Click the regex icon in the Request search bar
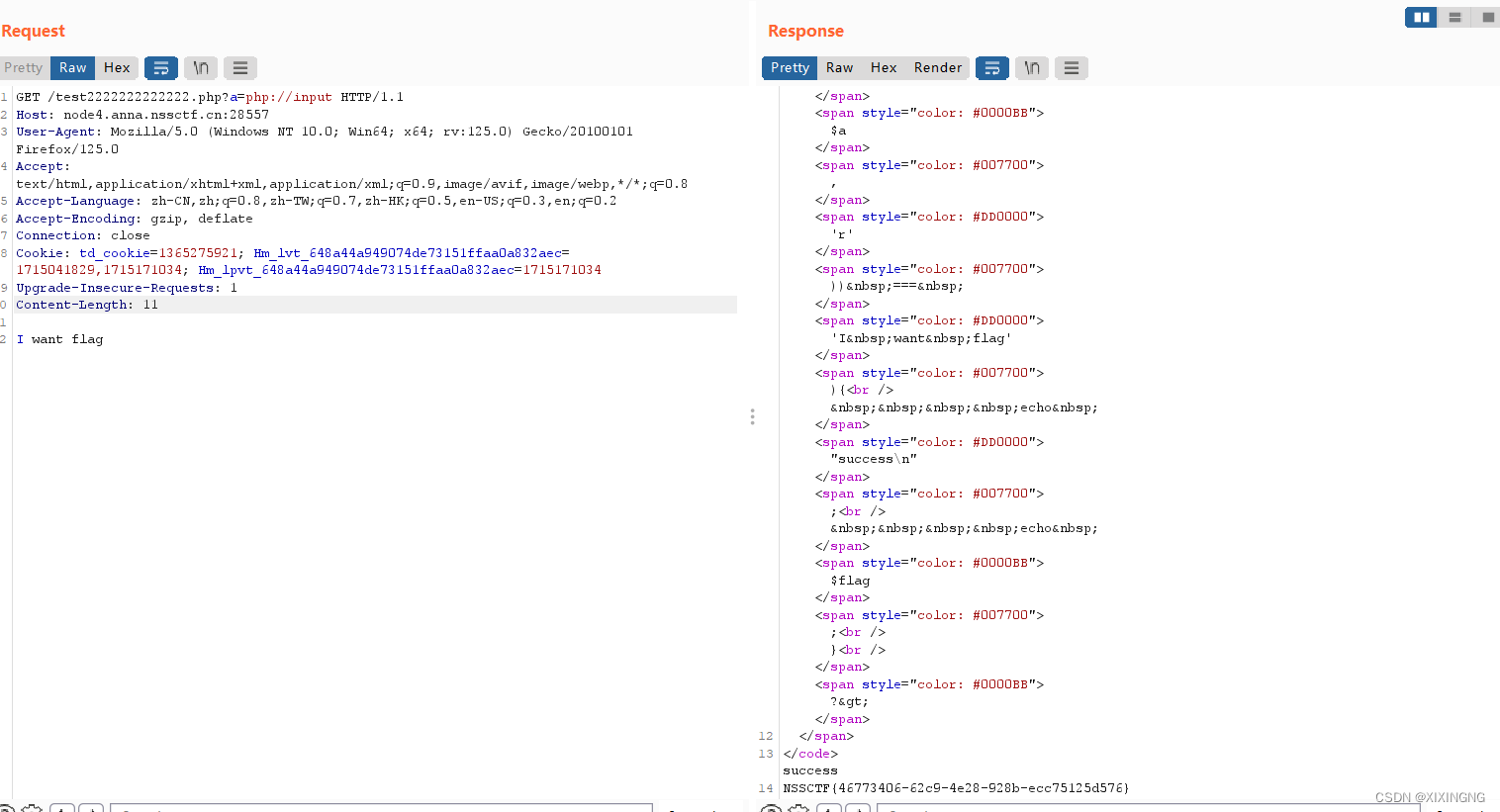Image resolution: width=1500 pixels, height=812 pixels. click(x=9, y=808)
